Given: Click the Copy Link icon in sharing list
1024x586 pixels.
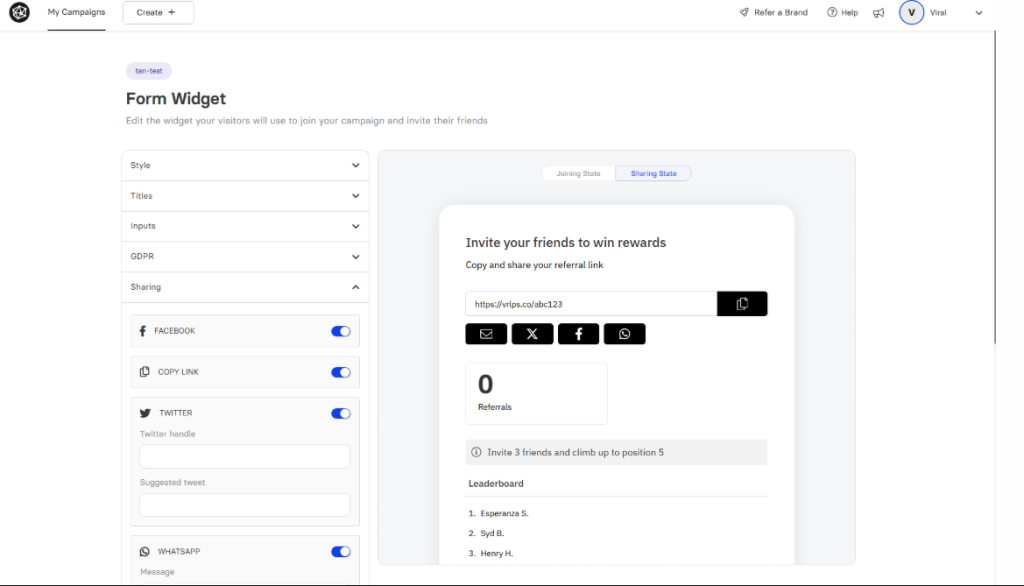Looking at the screenshot, I should [144, 372].
